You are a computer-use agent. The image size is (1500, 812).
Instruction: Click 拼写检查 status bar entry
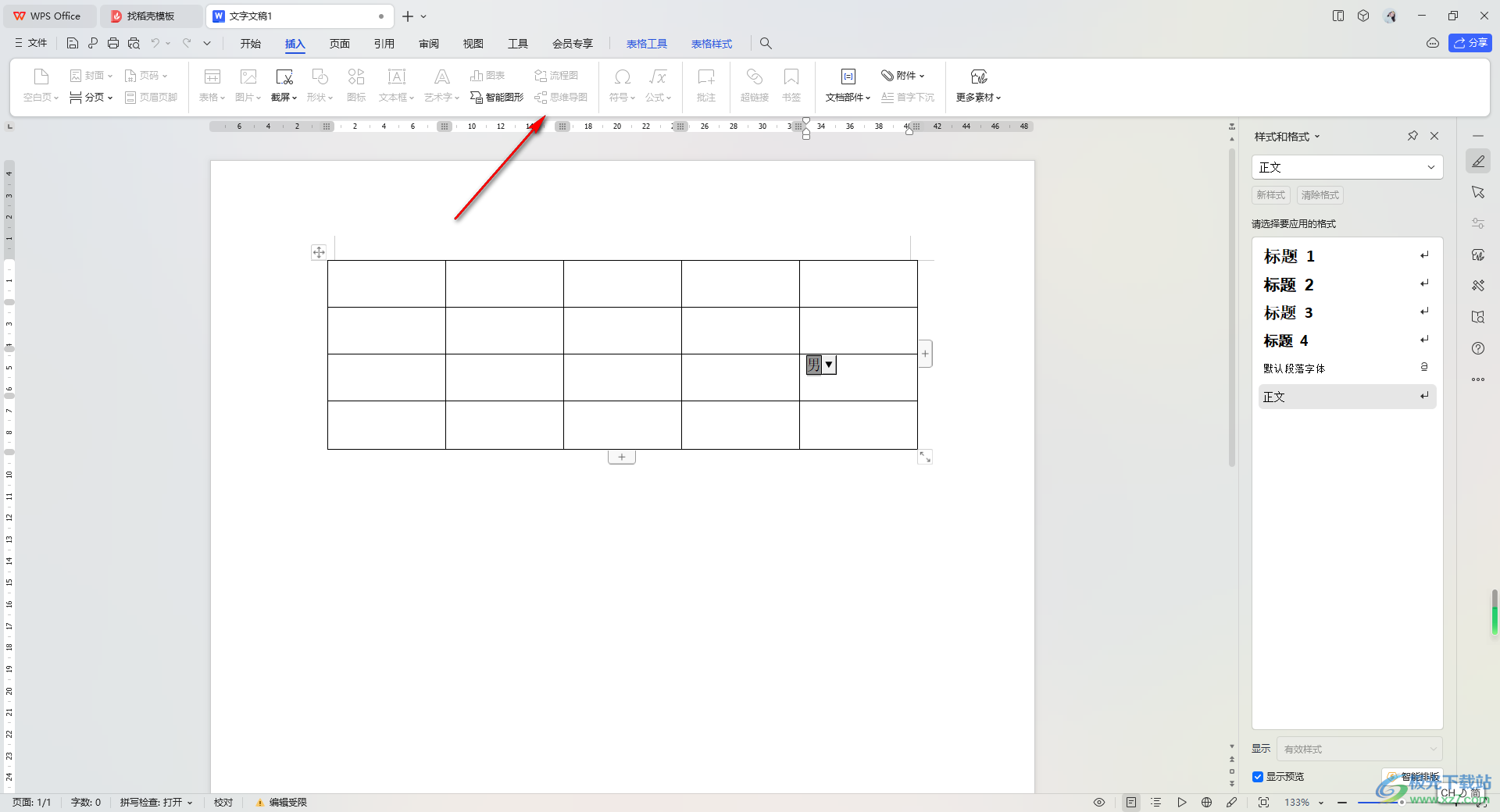[x=155, y=803]
